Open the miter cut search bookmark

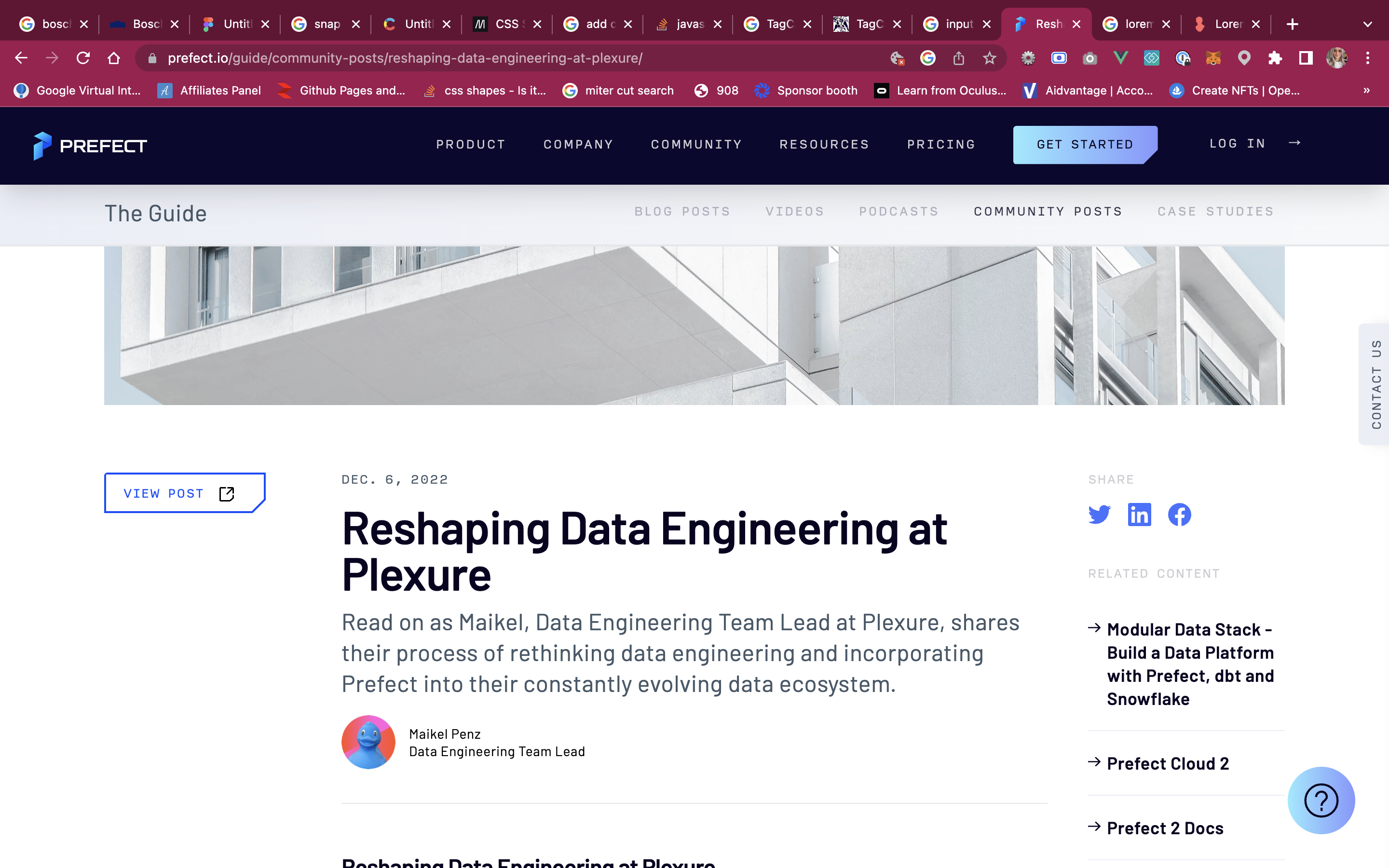618,90
